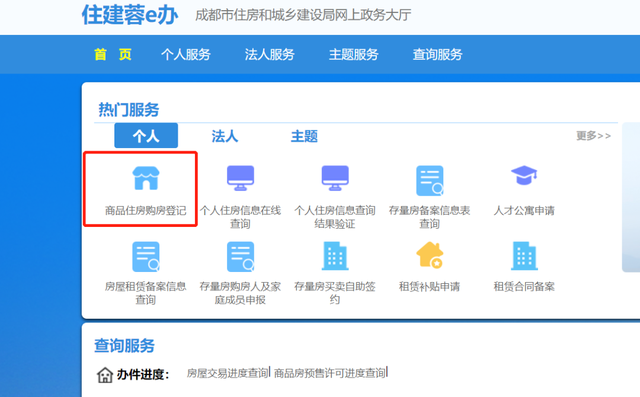Viewport: 640px width, 397px height.
Task: Click the 住建蓉e办 site logo
Action: pos(130,15)
